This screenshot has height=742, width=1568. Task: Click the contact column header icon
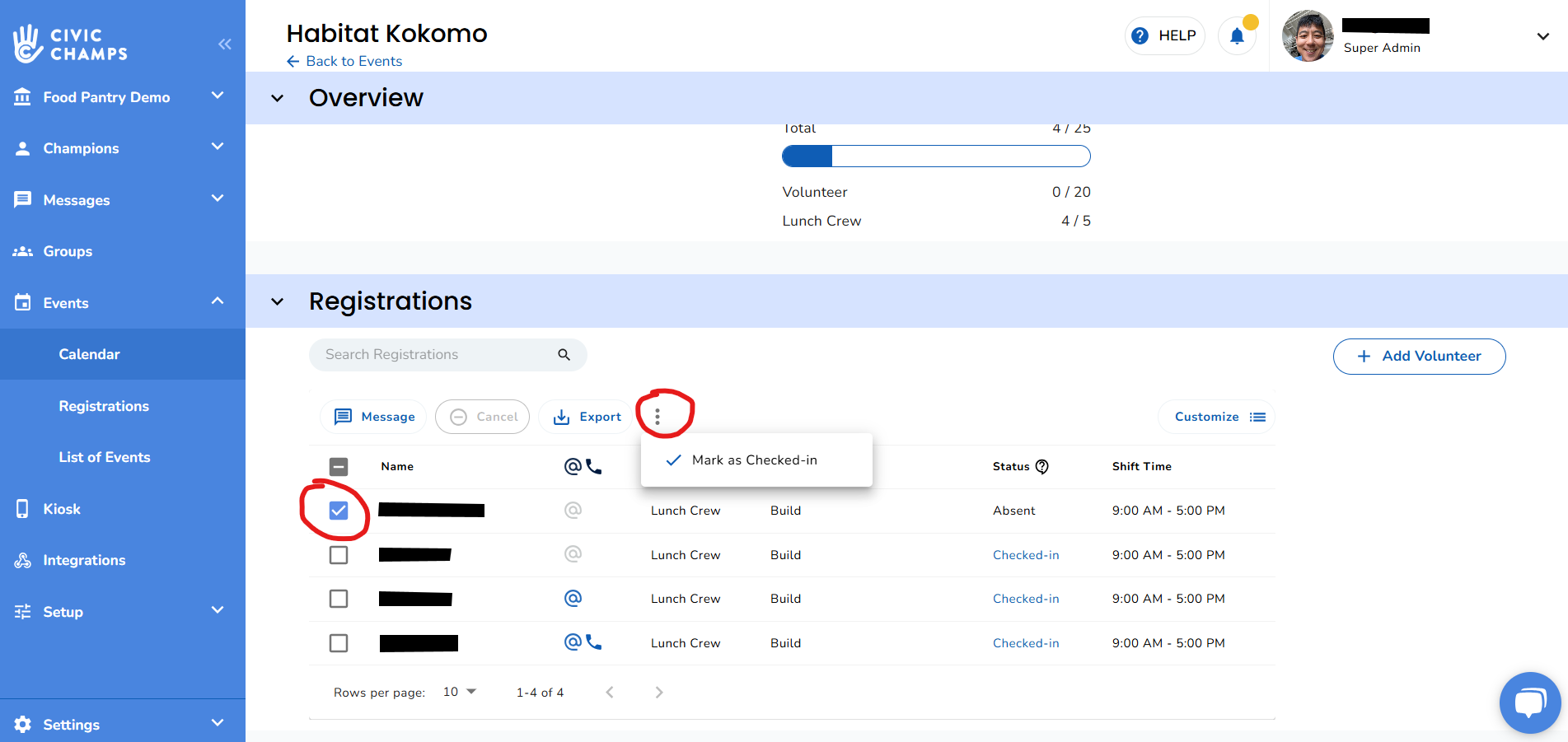tap(583, 467)
